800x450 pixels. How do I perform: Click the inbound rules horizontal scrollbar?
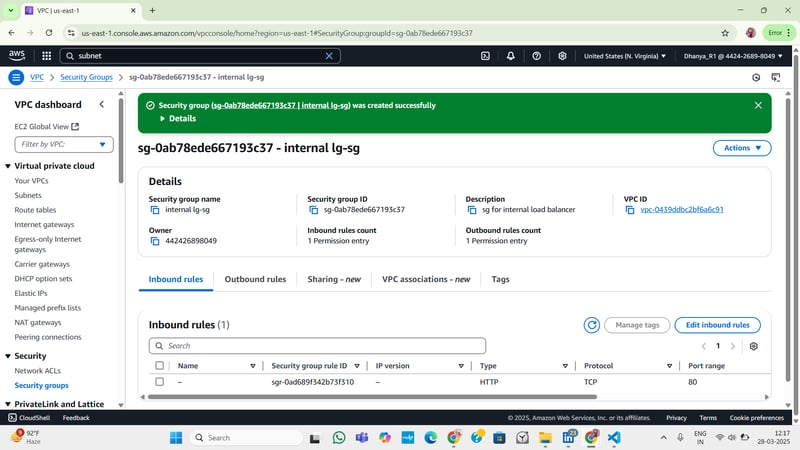point(372,396)
